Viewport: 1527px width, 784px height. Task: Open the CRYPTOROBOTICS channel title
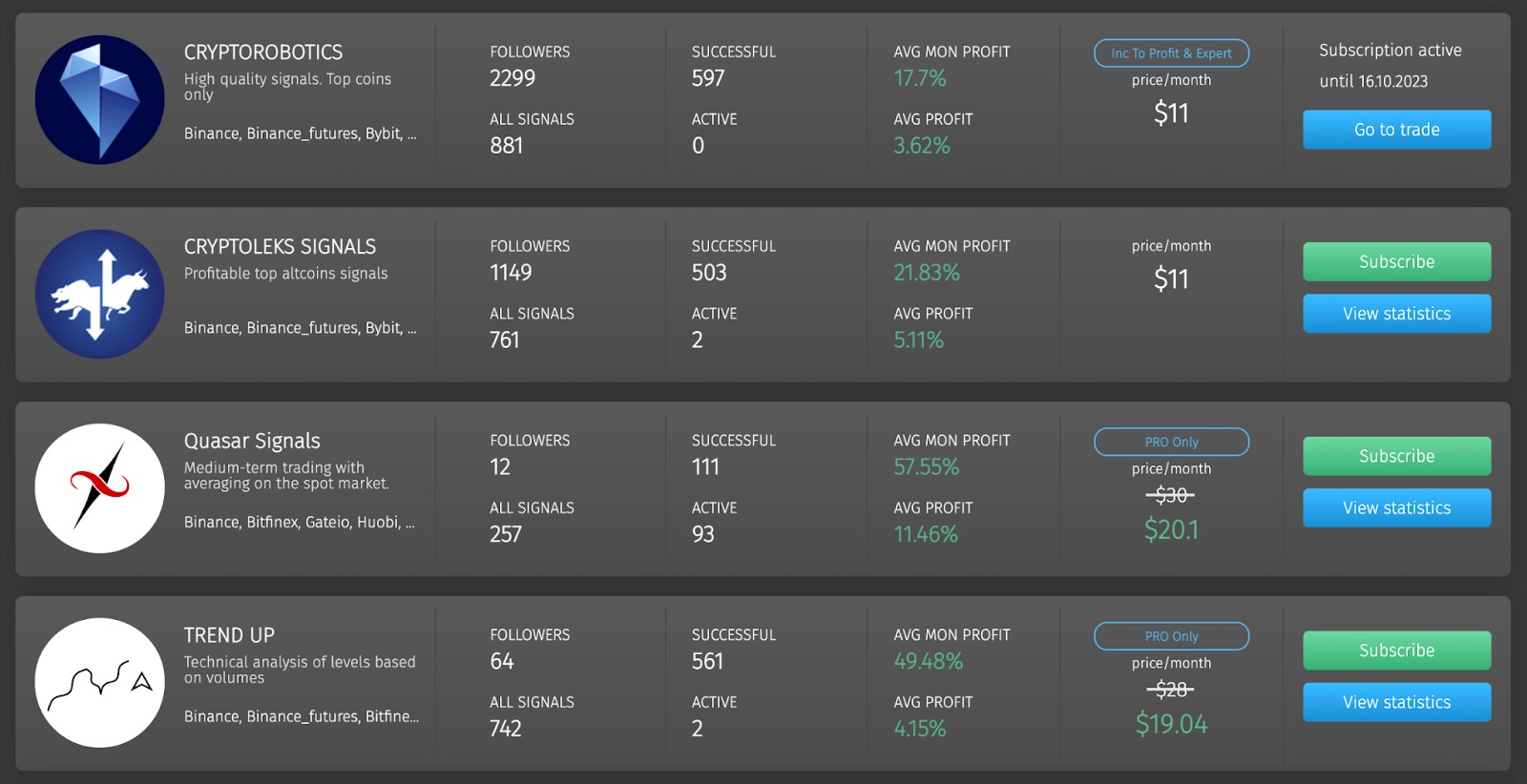click(262, 52)
